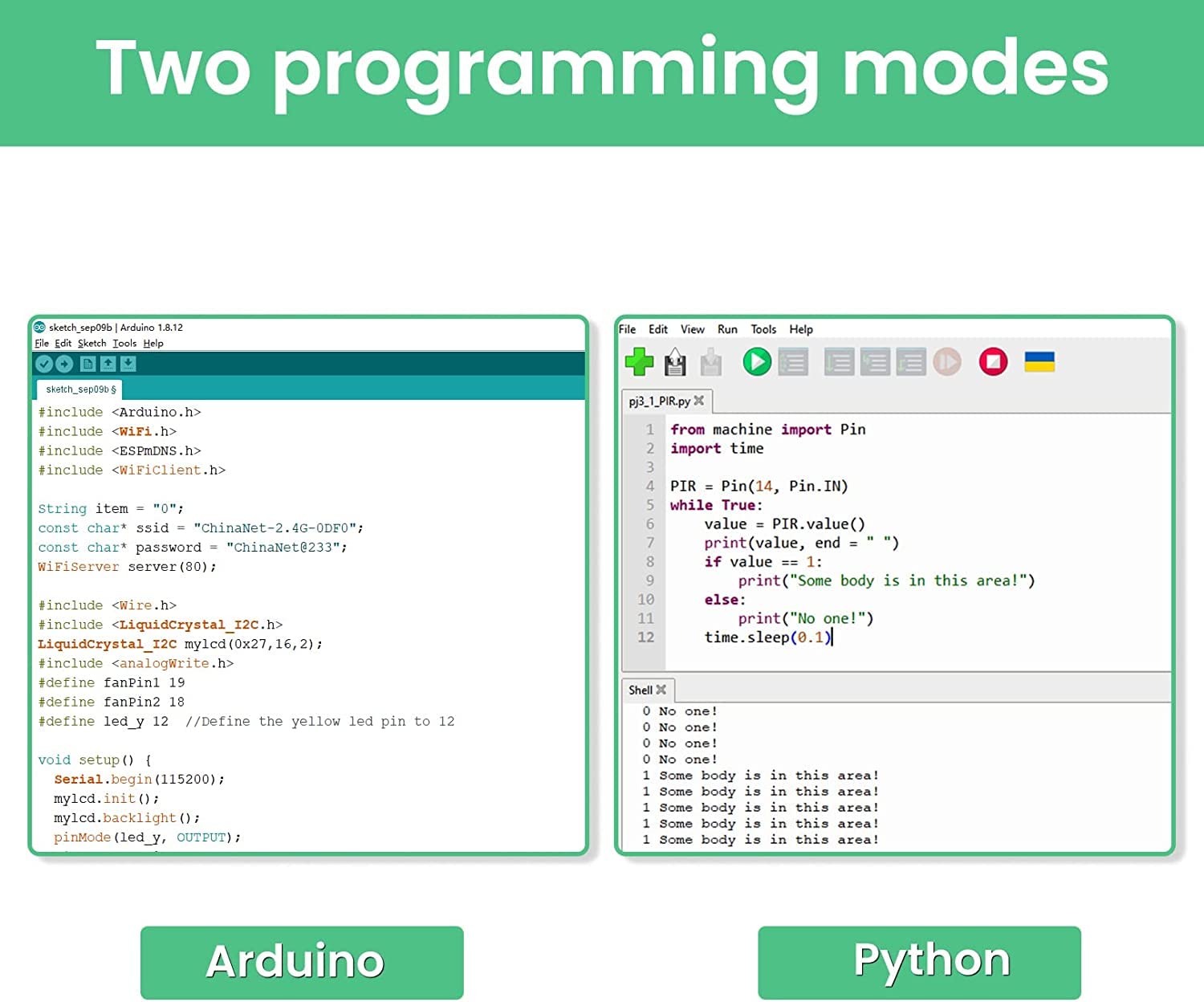Stop the script with red Stop button
This screenshot has height=1002, width=1204.
pos(993,362)
